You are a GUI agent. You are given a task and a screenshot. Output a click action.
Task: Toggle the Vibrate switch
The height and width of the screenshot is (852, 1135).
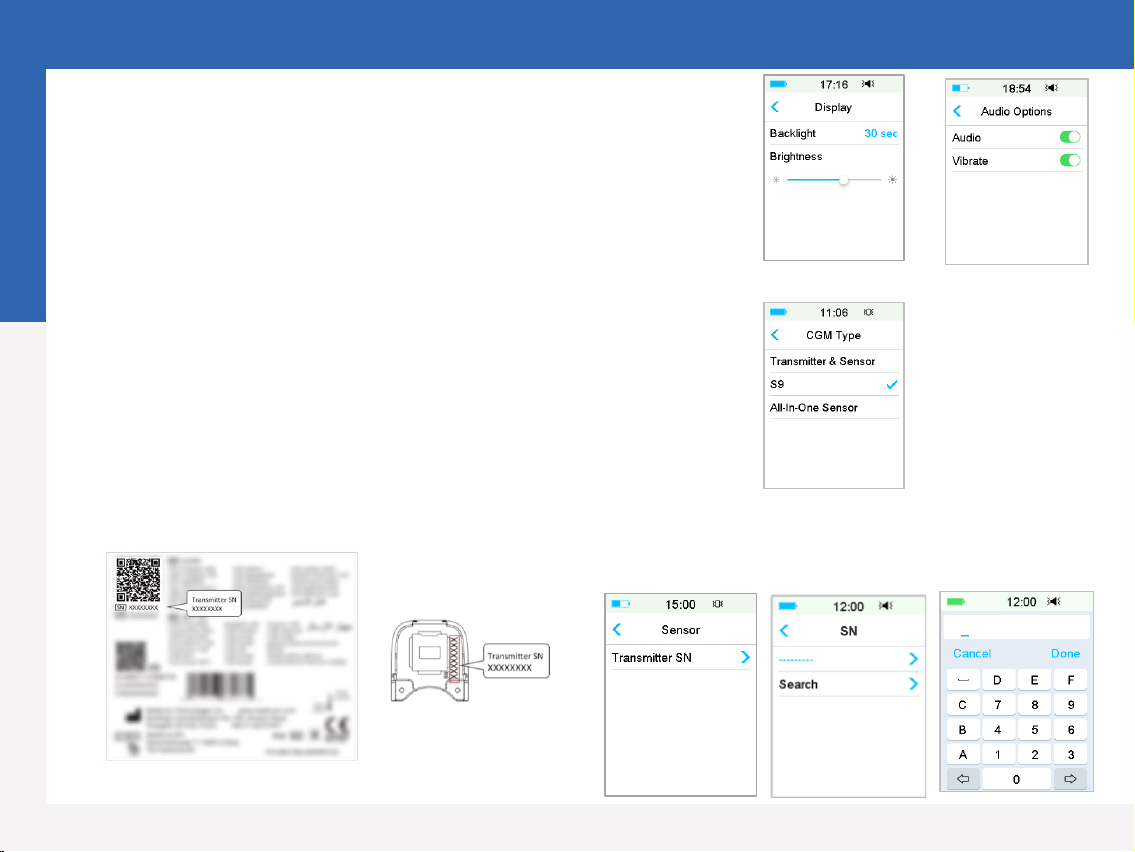tap(1070, 161)
